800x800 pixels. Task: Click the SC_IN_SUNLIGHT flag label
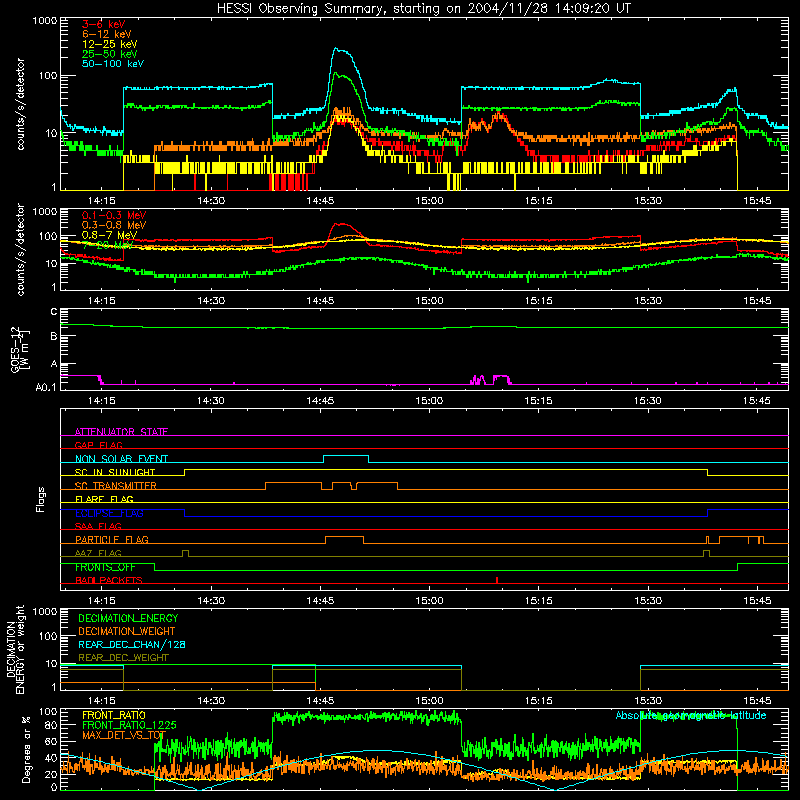[x=115, y=472]
